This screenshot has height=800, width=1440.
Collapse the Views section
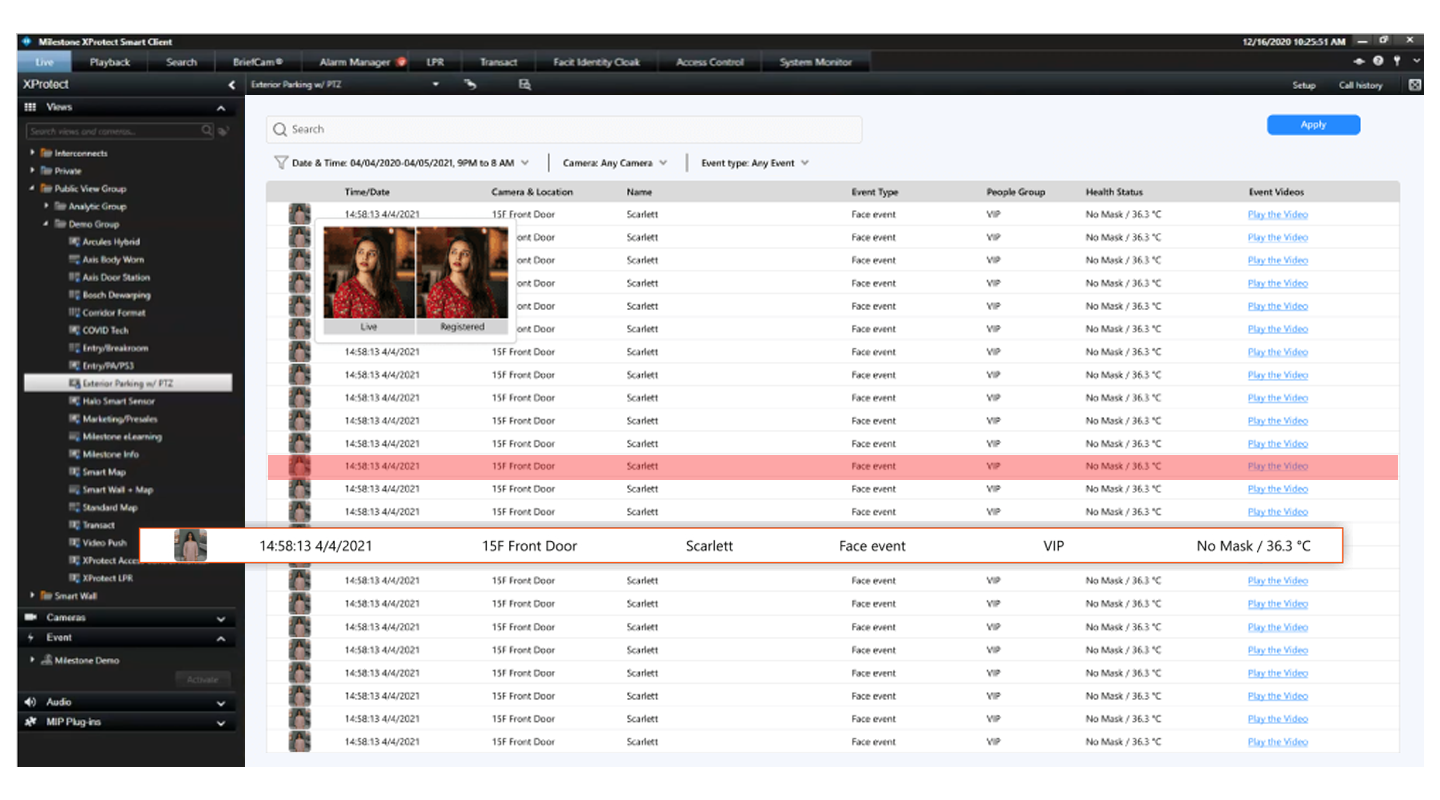(221, 108)
